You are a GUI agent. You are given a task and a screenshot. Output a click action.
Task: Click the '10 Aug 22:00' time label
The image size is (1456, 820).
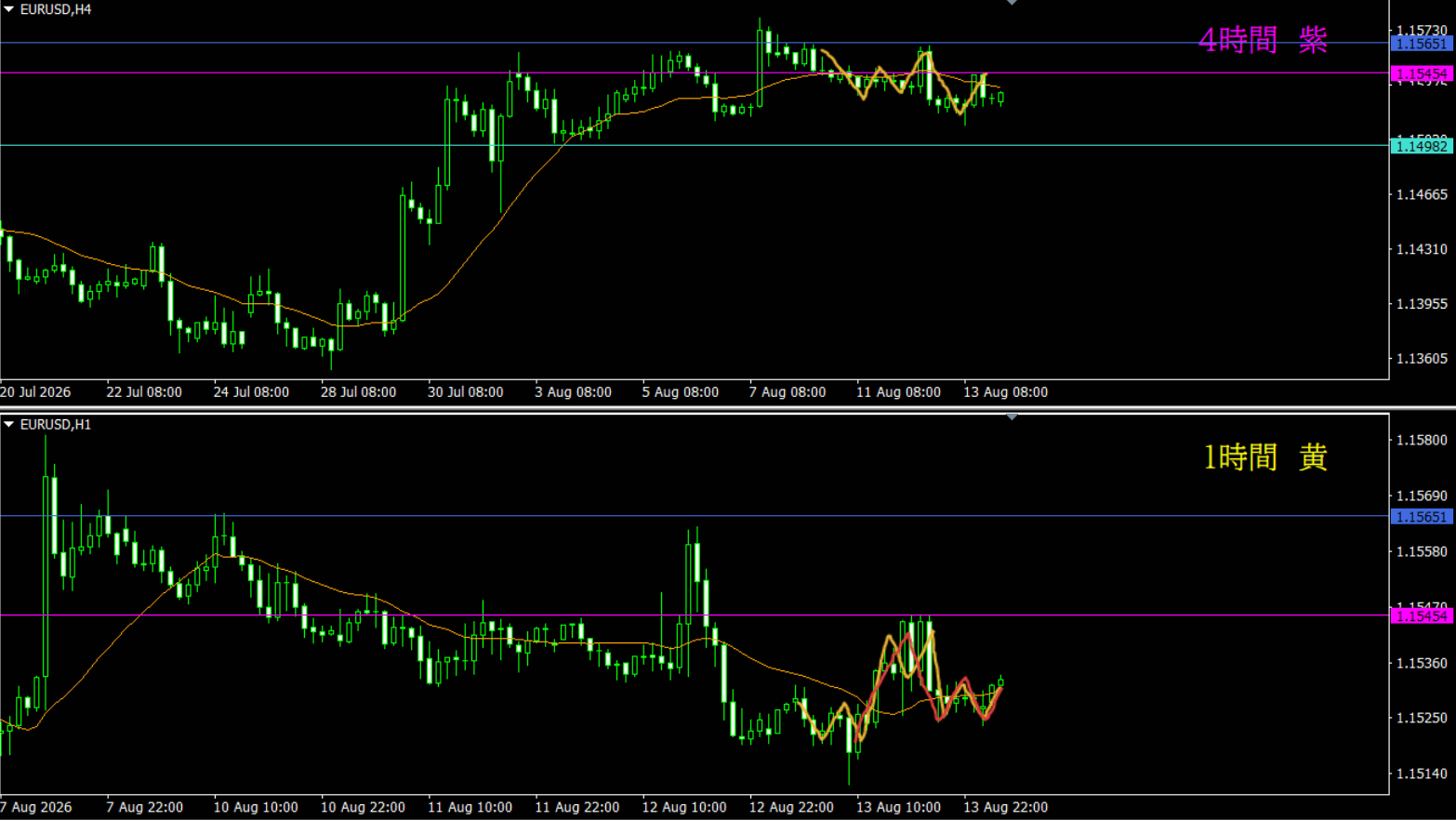click(363, 807)
